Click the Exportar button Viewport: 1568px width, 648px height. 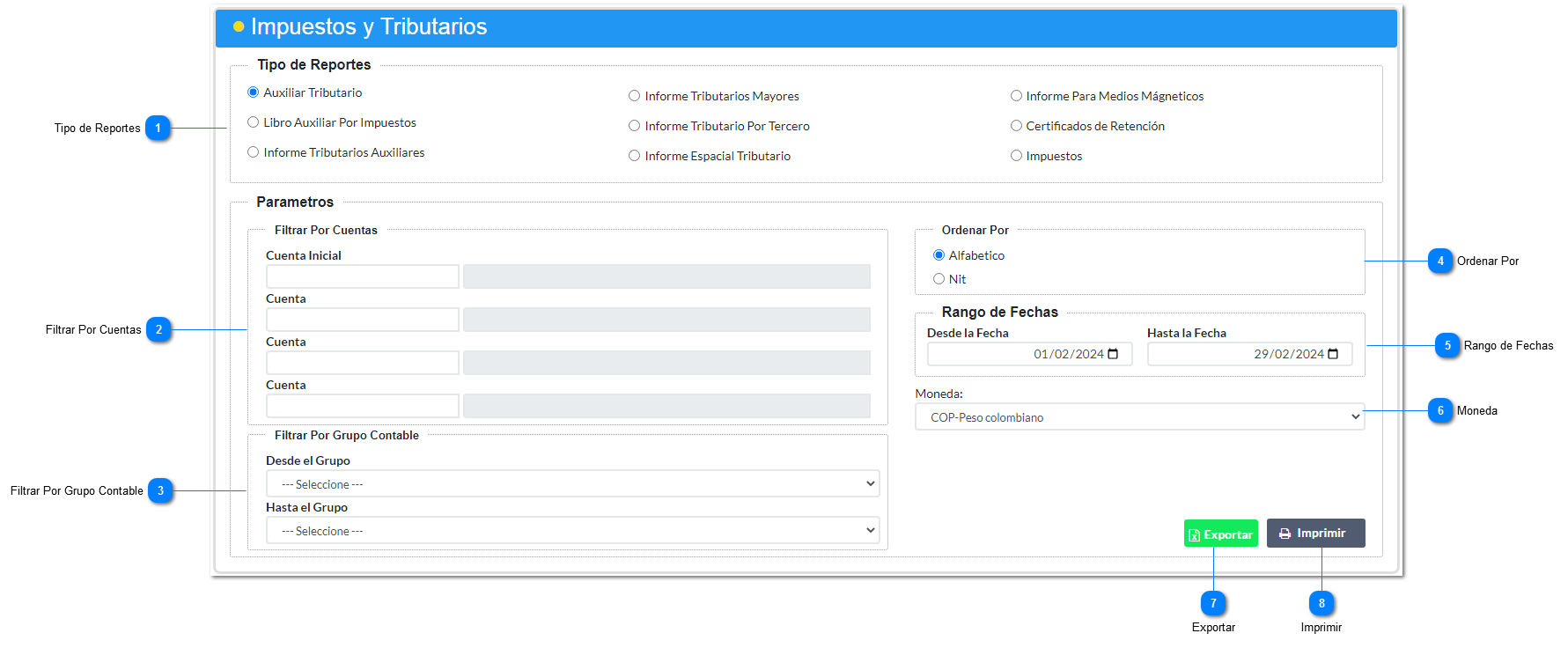[x=1221, y=534]
